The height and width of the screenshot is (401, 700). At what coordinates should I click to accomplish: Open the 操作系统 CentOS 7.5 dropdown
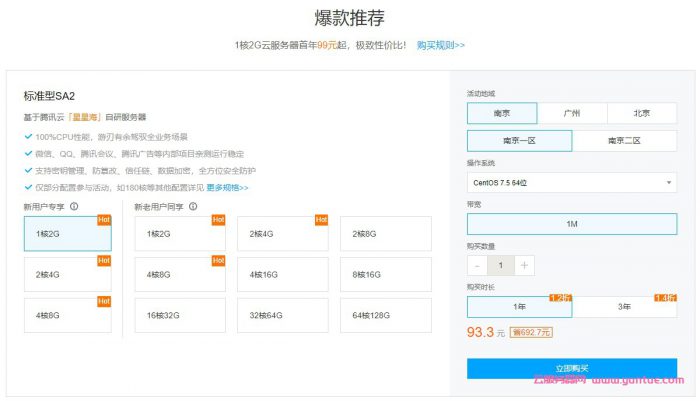point(571,183)
